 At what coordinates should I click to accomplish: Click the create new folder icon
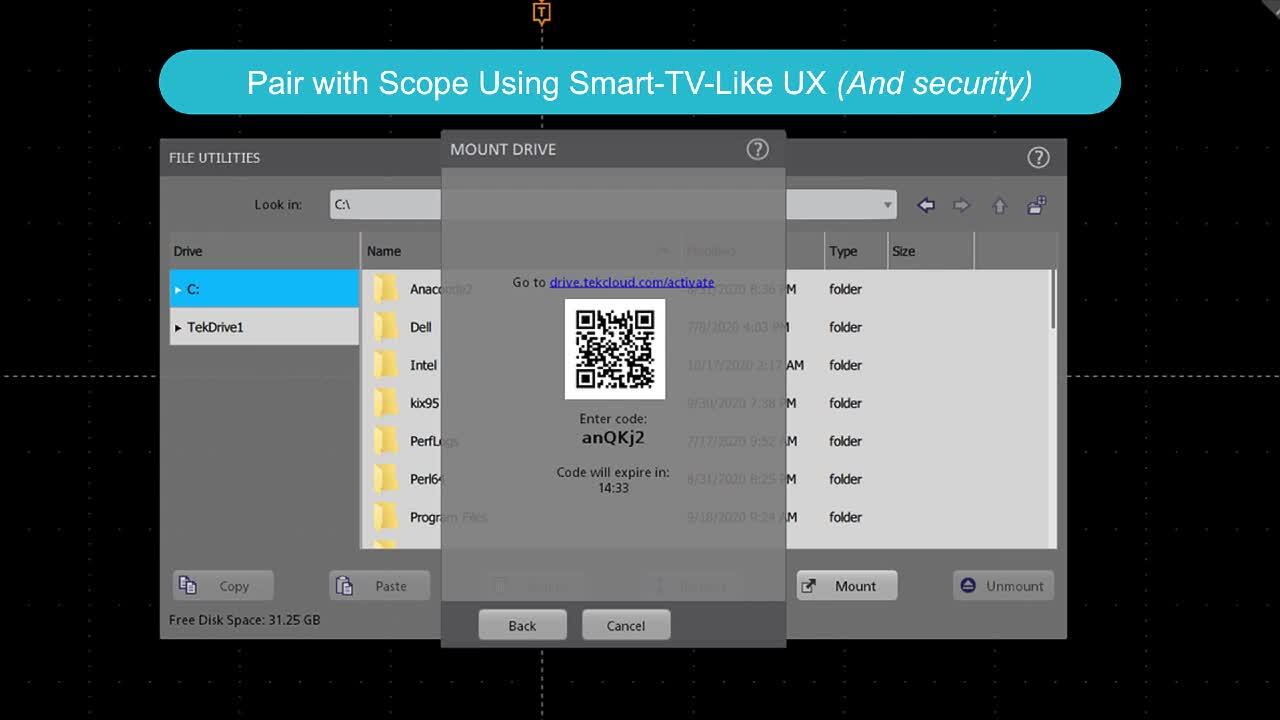(x=1037, y=204)
